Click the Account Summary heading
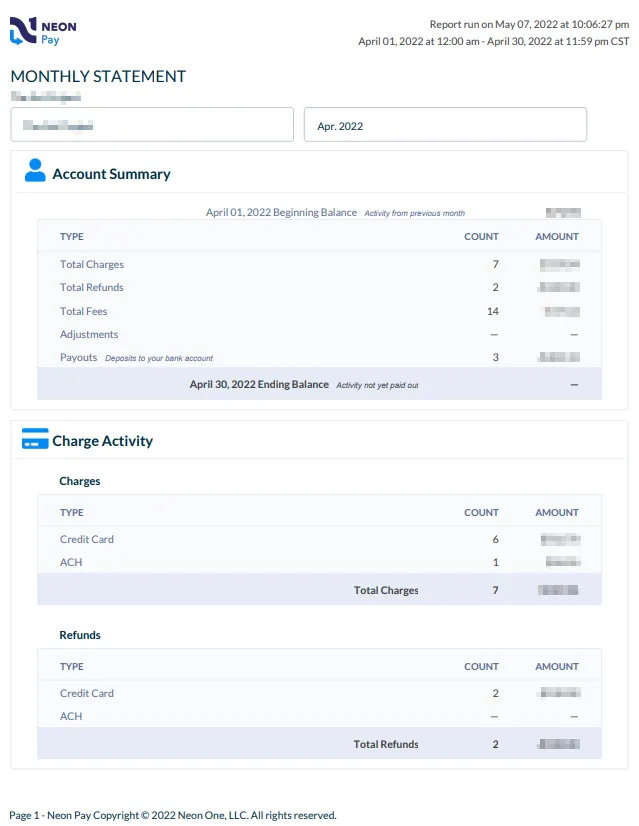 click(111, 174)
